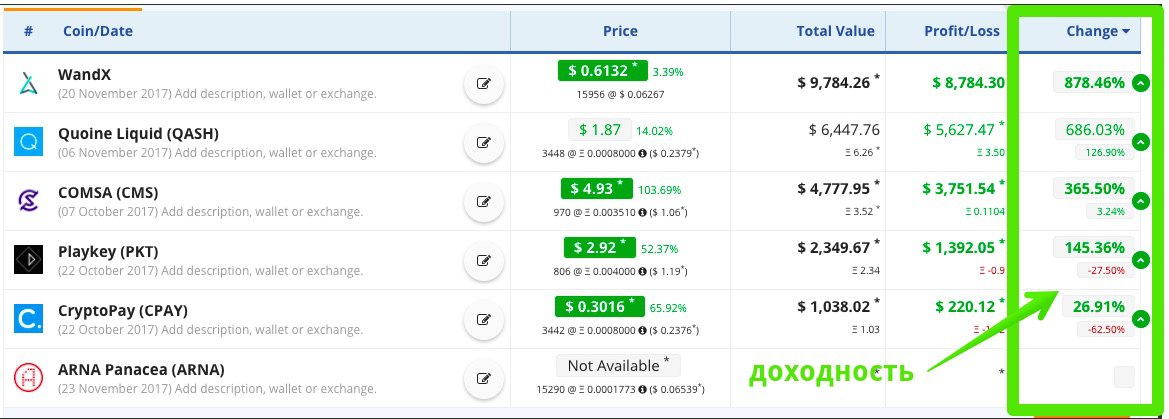
Task: Click the Playkey coin logo
Action: [29, 259]
